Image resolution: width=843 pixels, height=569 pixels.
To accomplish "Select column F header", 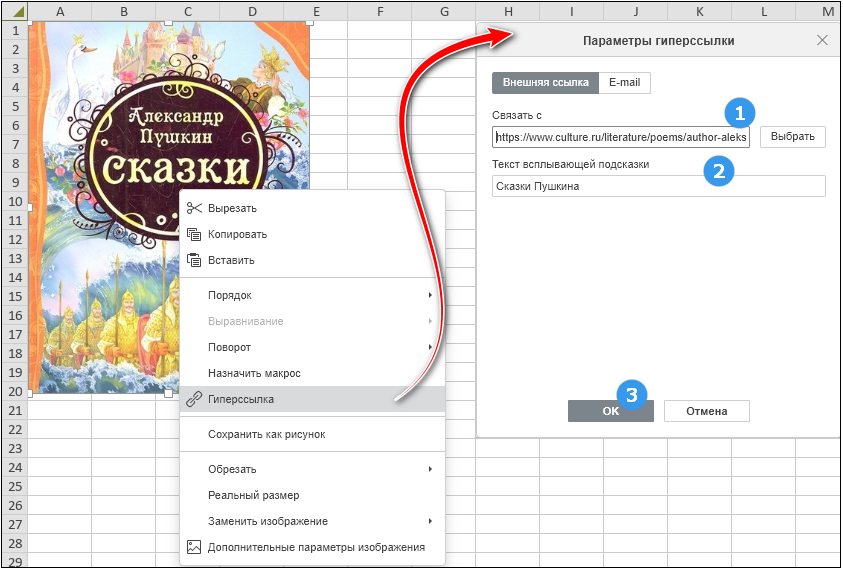I will [x=380, y=11].
